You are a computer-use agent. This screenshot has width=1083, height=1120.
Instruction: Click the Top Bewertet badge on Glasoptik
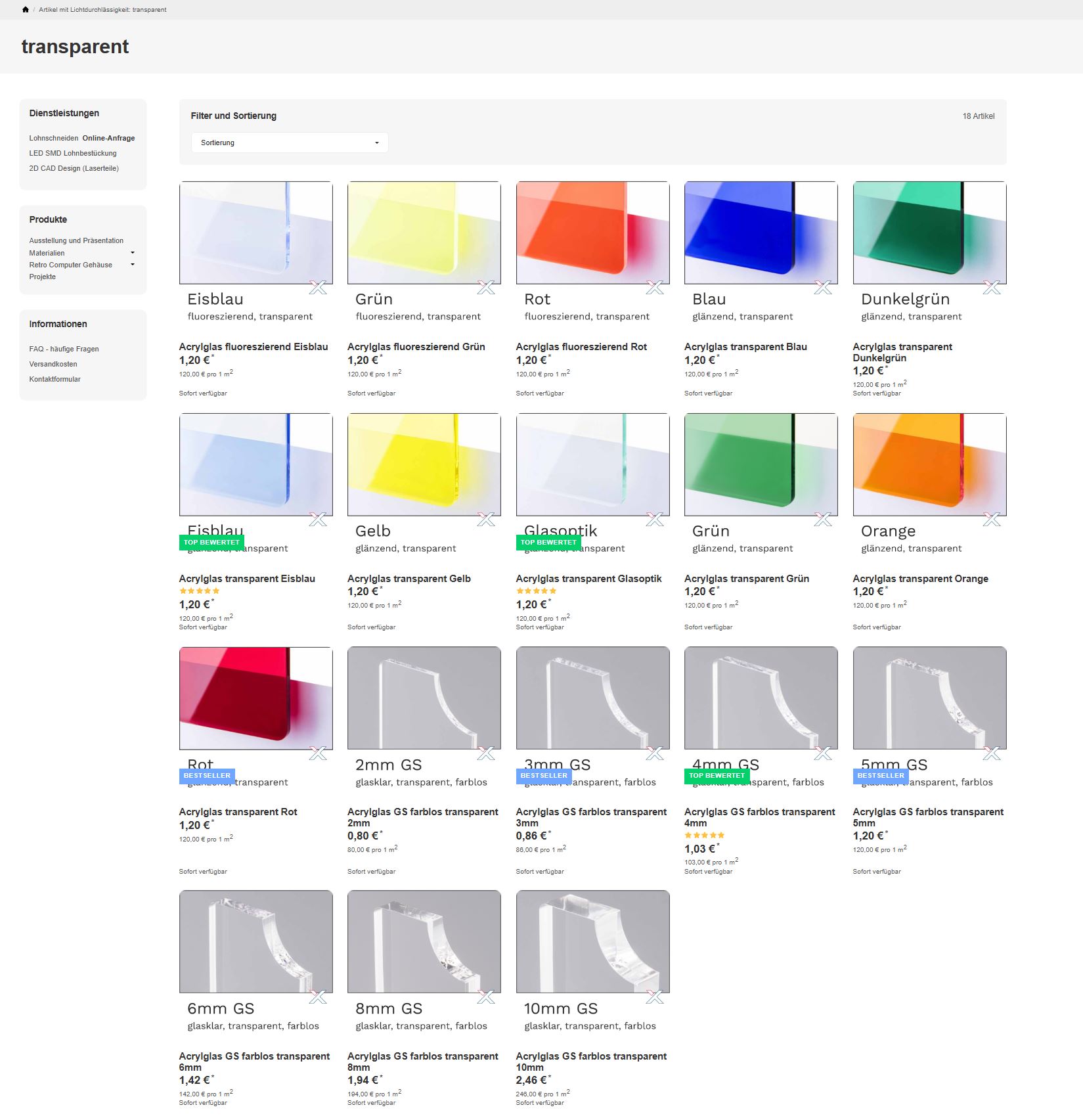pos(548,543)
